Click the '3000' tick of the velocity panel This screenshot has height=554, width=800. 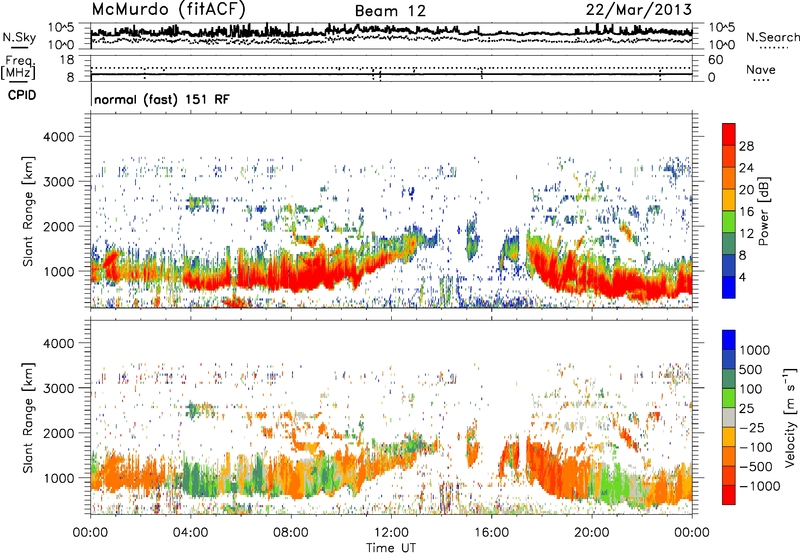58,388
